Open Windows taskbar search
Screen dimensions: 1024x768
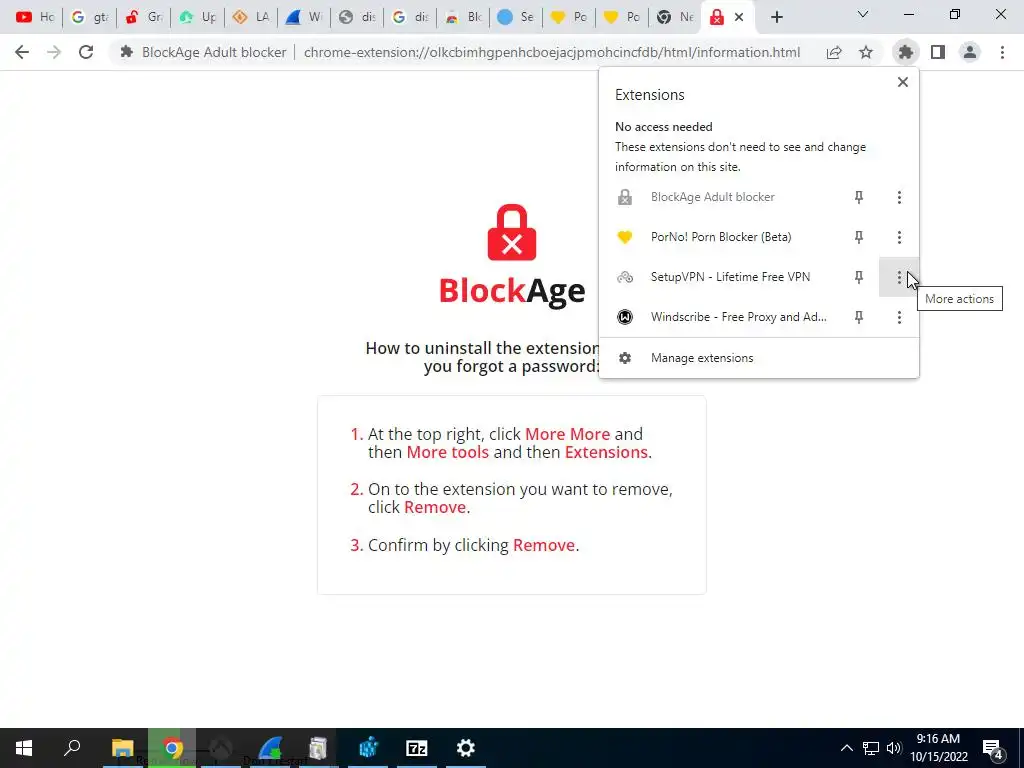point(72,748)
